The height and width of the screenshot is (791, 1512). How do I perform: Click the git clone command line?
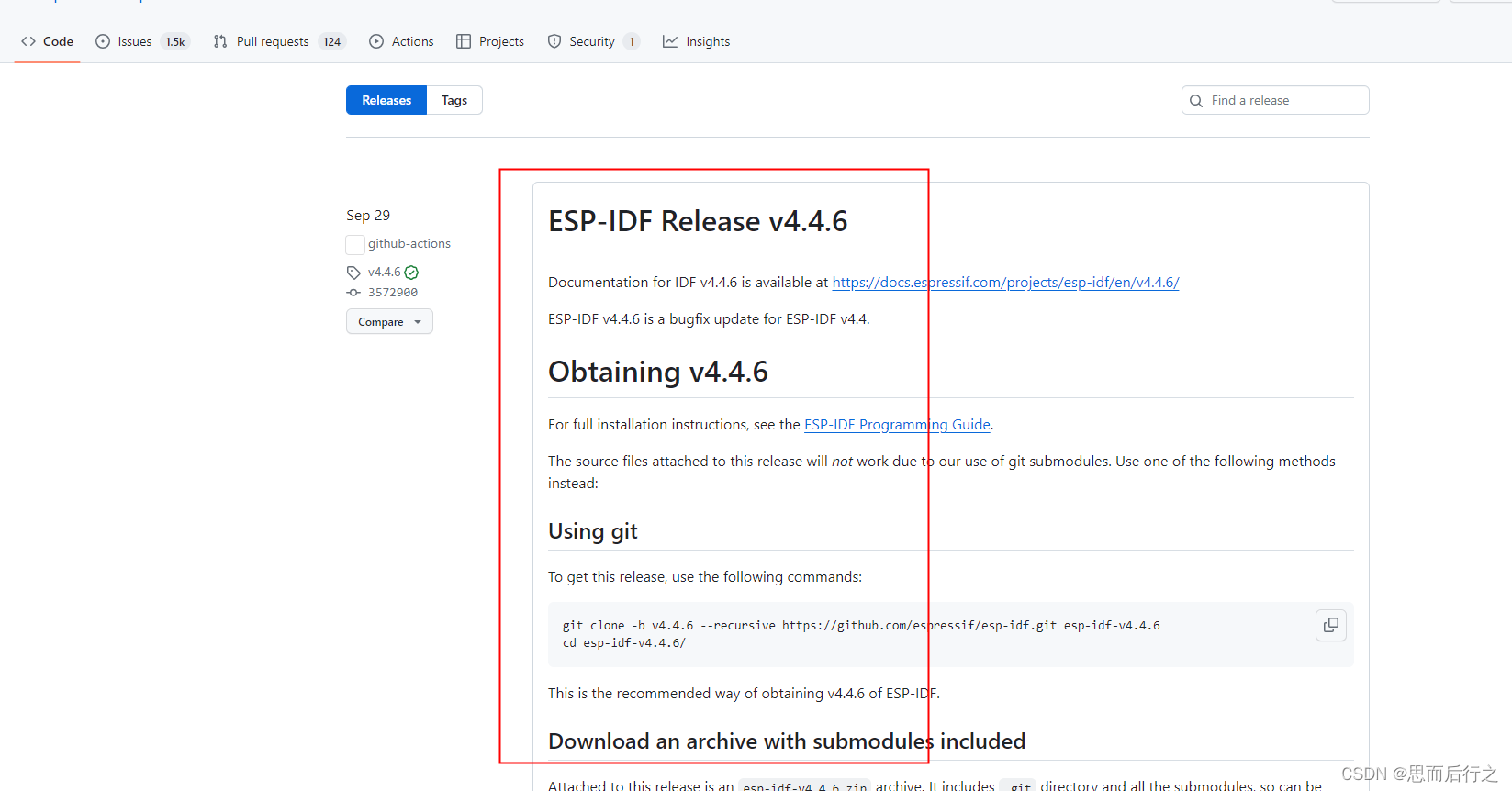861,626
